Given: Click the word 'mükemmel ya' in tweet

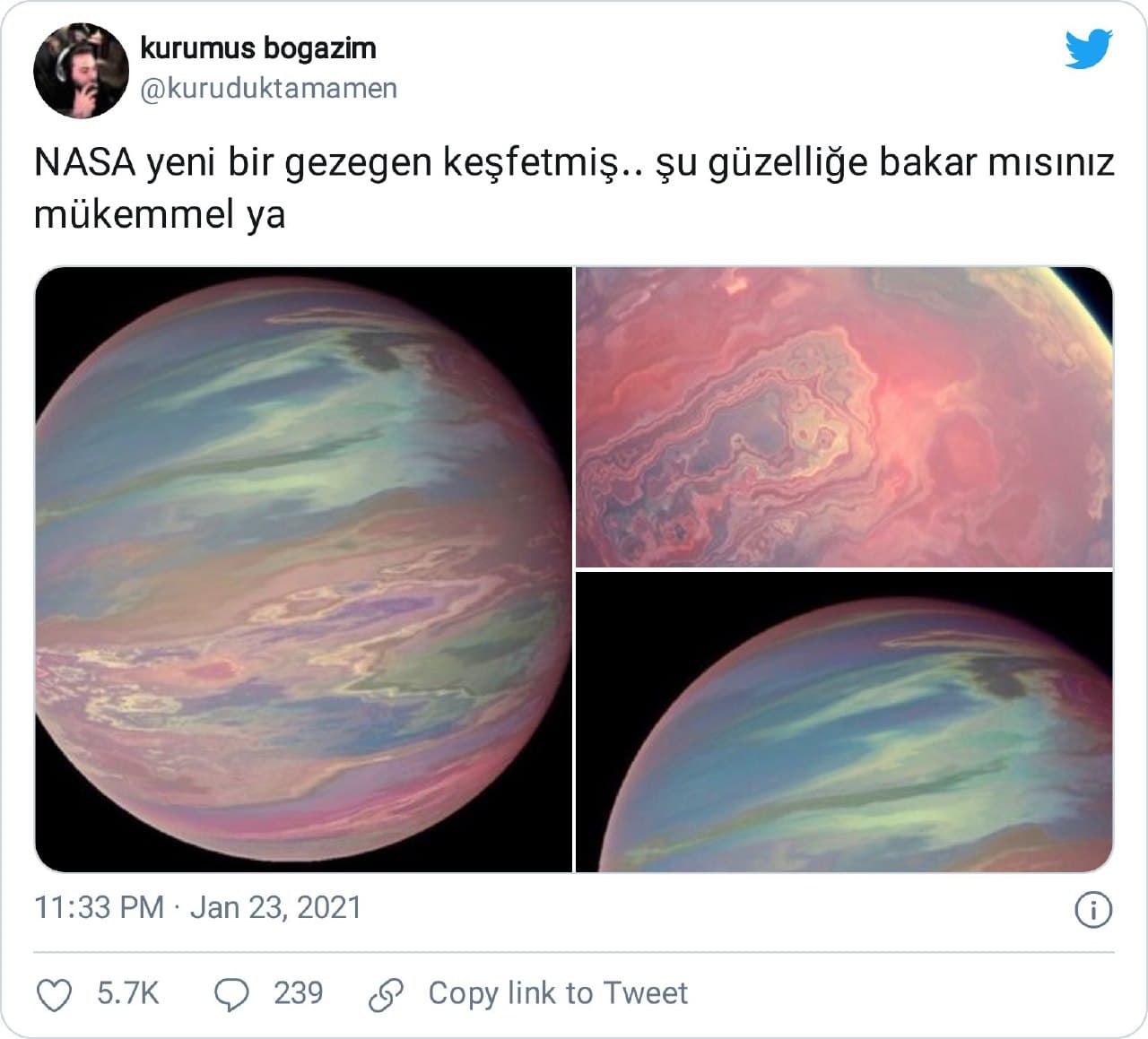Looking at the screenshot, I should click(x=160, y=215).
